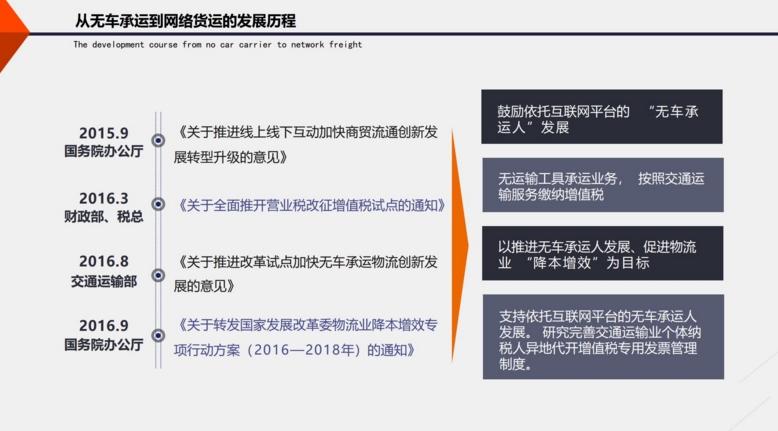The height and width of the screenshot is (431, 778).
Task: Click document title 关于推进线上线下互动加快商贸流通
Action: [x=306, y=144]
